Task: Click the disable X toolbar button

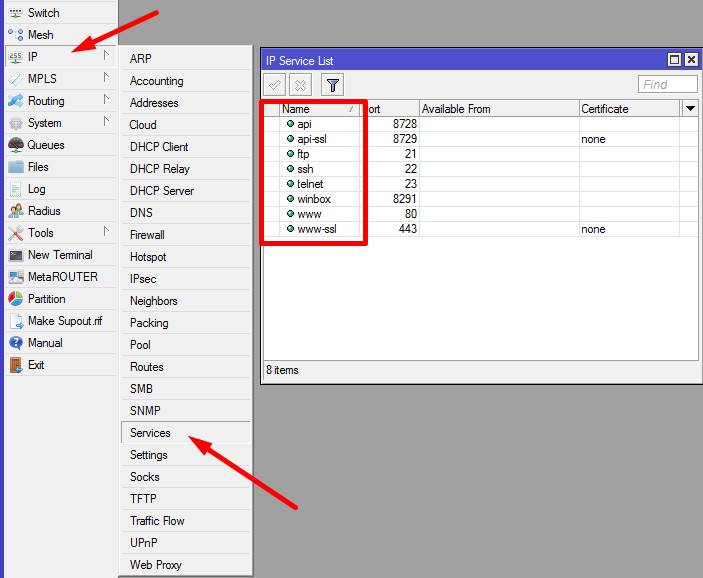Action: [x=299, y=85]
